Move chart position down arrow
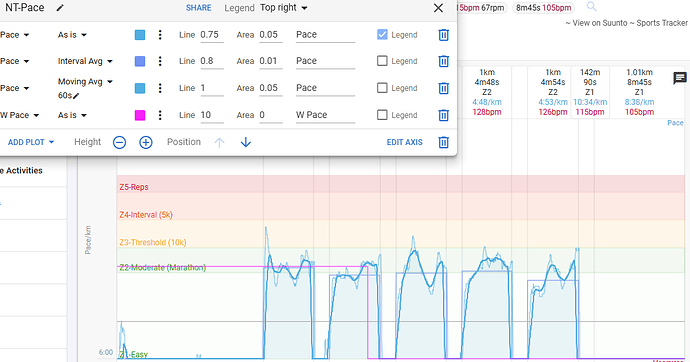Screen dimensions: 690x362 (x=246, y=142)
